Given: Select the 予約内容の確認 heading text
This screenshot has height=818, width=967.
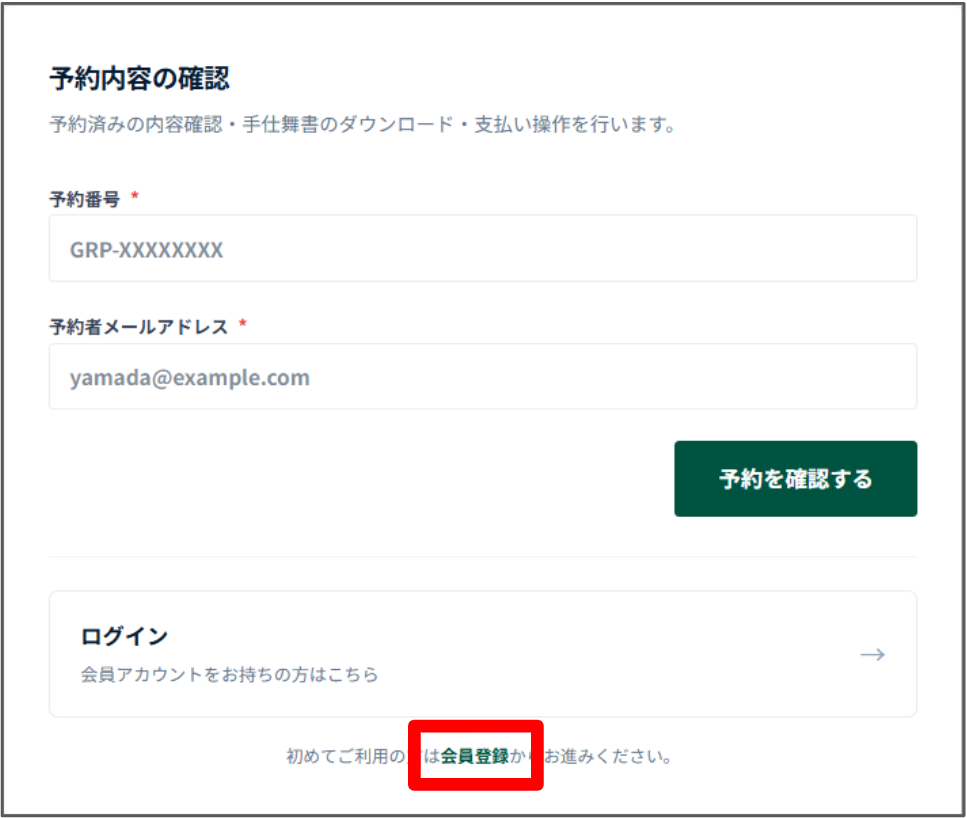Looking at the screenshot, I should click(139, 79).
